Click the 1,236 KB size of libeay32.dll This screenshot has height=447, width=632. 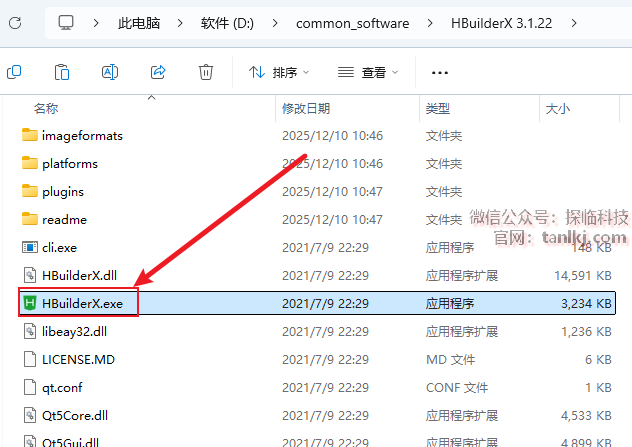586,332
